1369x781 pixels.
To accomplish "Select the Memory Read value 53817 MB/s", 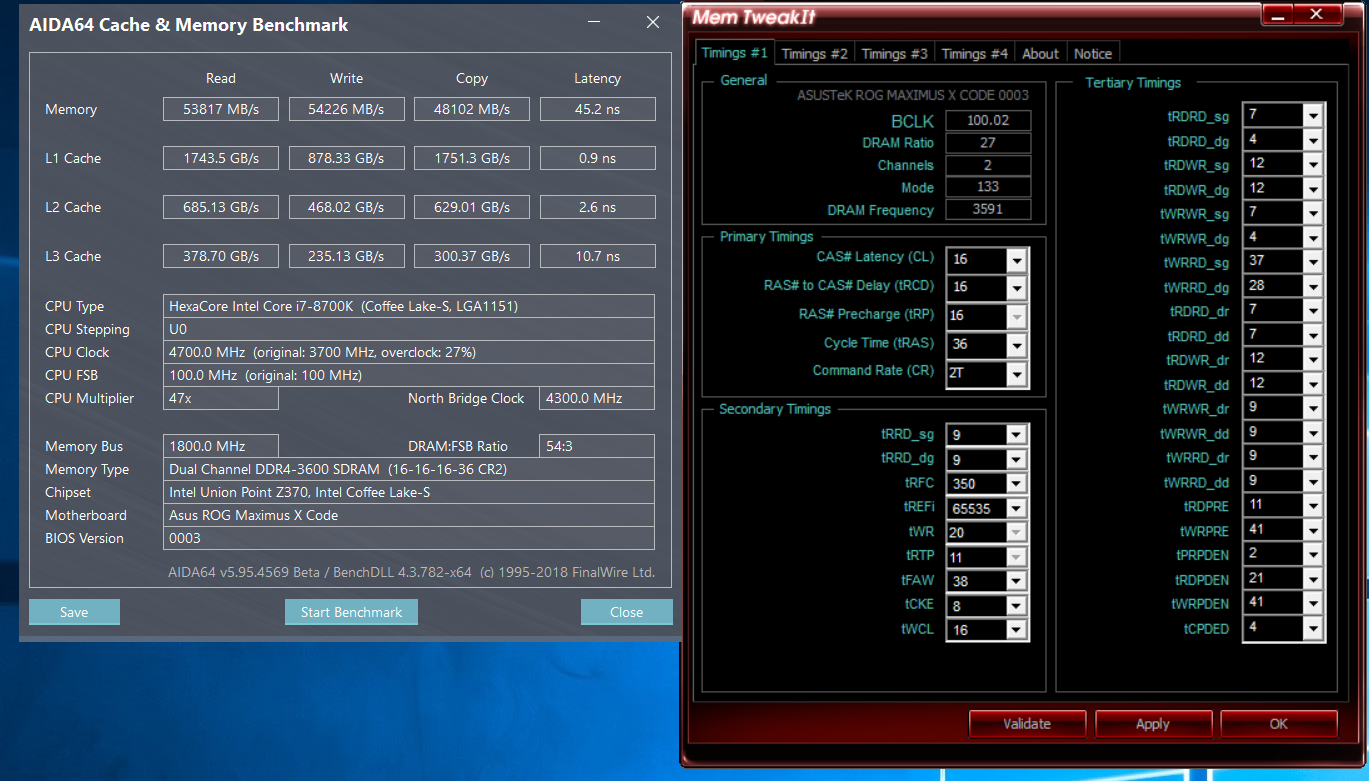I will pos(221,109).
